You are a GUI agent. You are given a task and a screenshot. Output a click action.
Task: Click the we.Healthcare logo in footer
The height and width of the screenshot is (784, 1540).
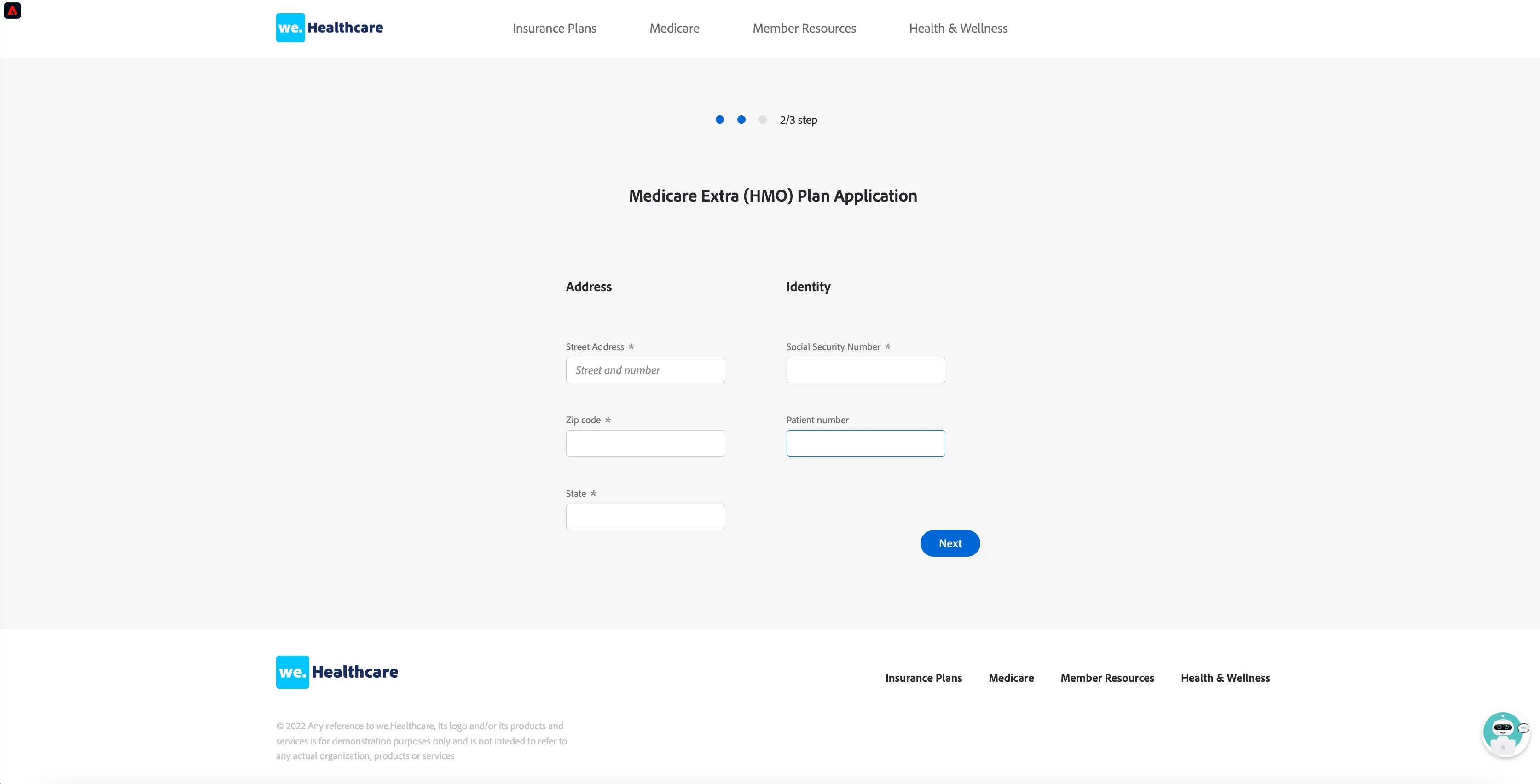pyautogui.click(x=337, y=672)
